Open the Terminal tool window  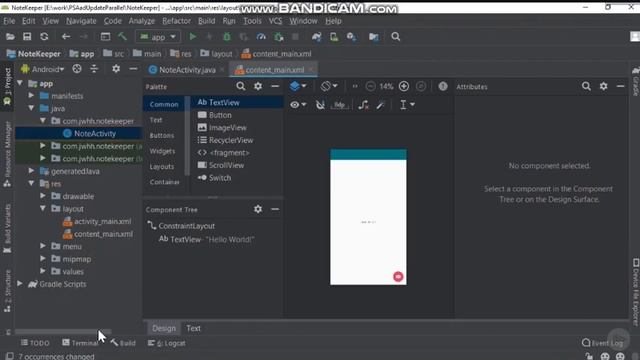click(80, 343)
